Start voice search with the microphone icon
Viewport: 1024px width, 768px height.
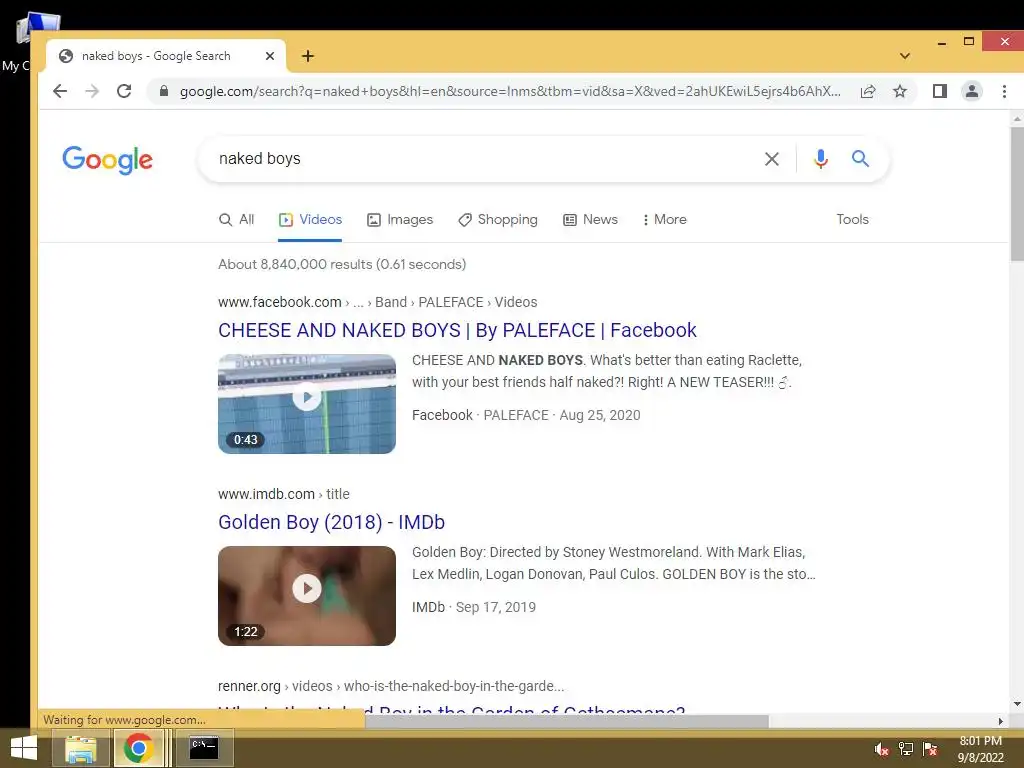click(821, 159)
